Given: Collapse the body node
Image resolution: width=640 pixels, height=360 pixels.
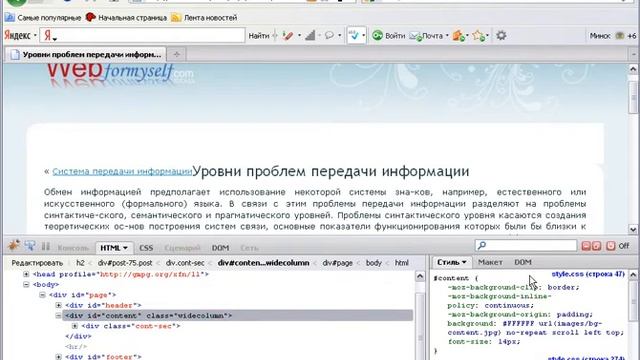Looking at the screenshot, I should tap(26, 284).
